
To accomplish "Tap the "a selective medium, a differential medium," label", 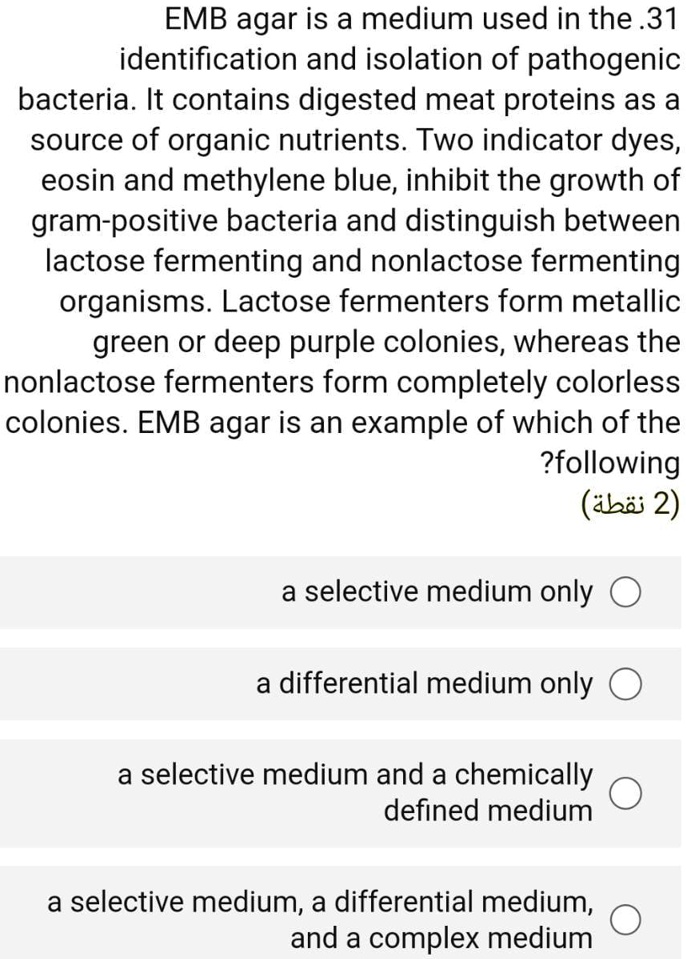I will (320, 903).
